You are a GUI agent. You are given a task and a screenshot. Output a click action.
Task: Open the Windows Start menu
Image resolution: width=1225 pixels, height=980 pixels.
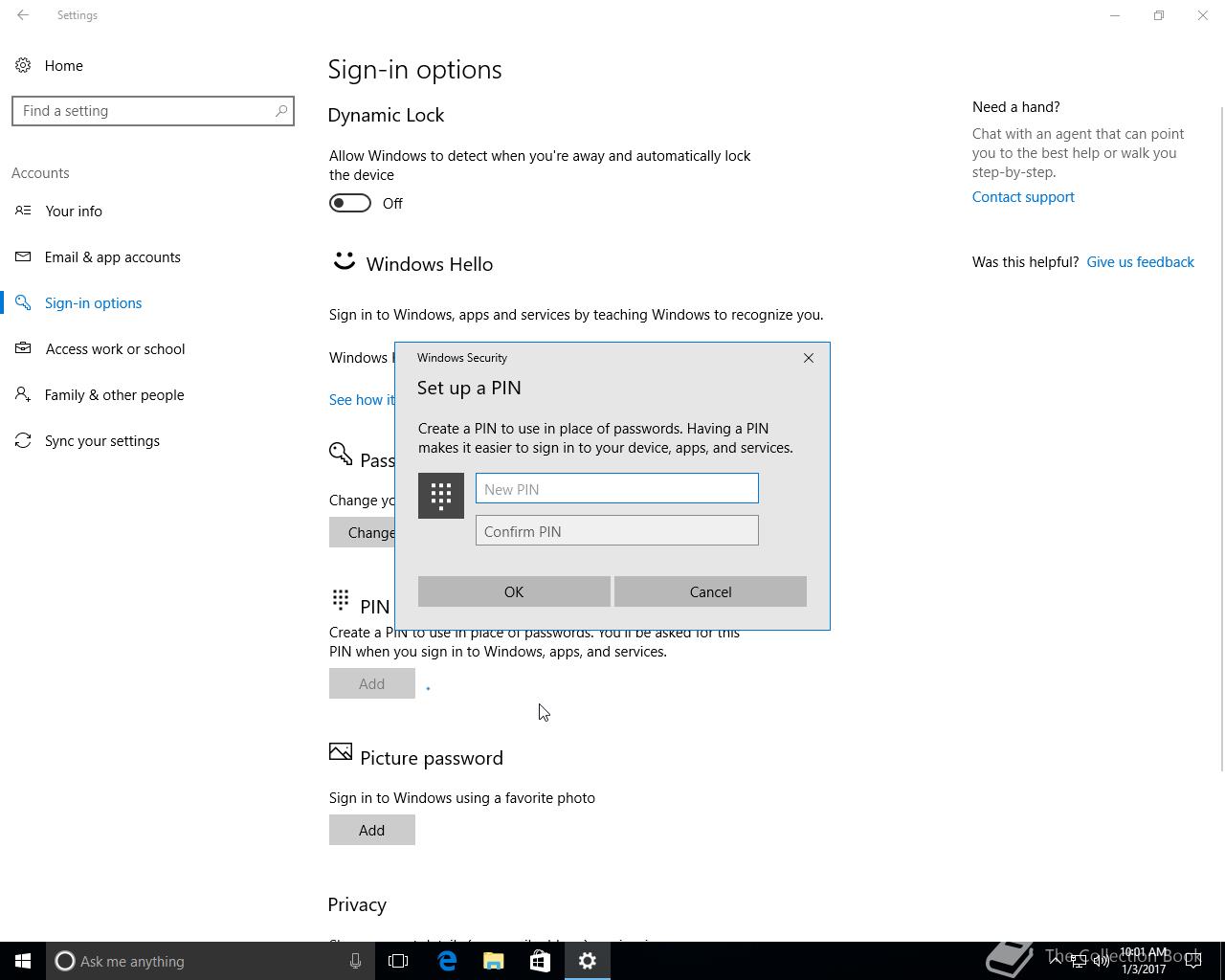point(23,961)
